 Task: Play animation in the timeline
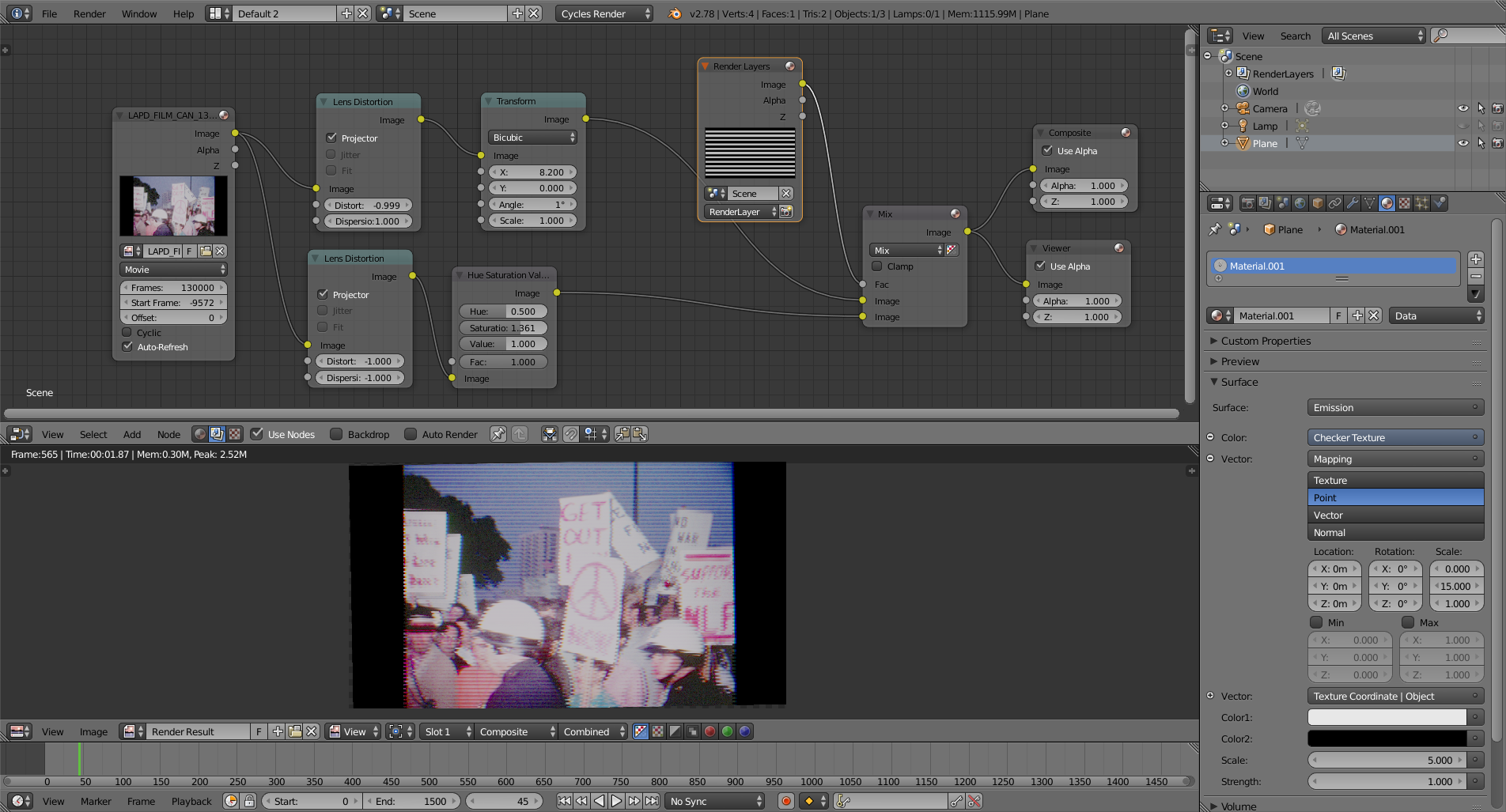(x=616, y=801)
